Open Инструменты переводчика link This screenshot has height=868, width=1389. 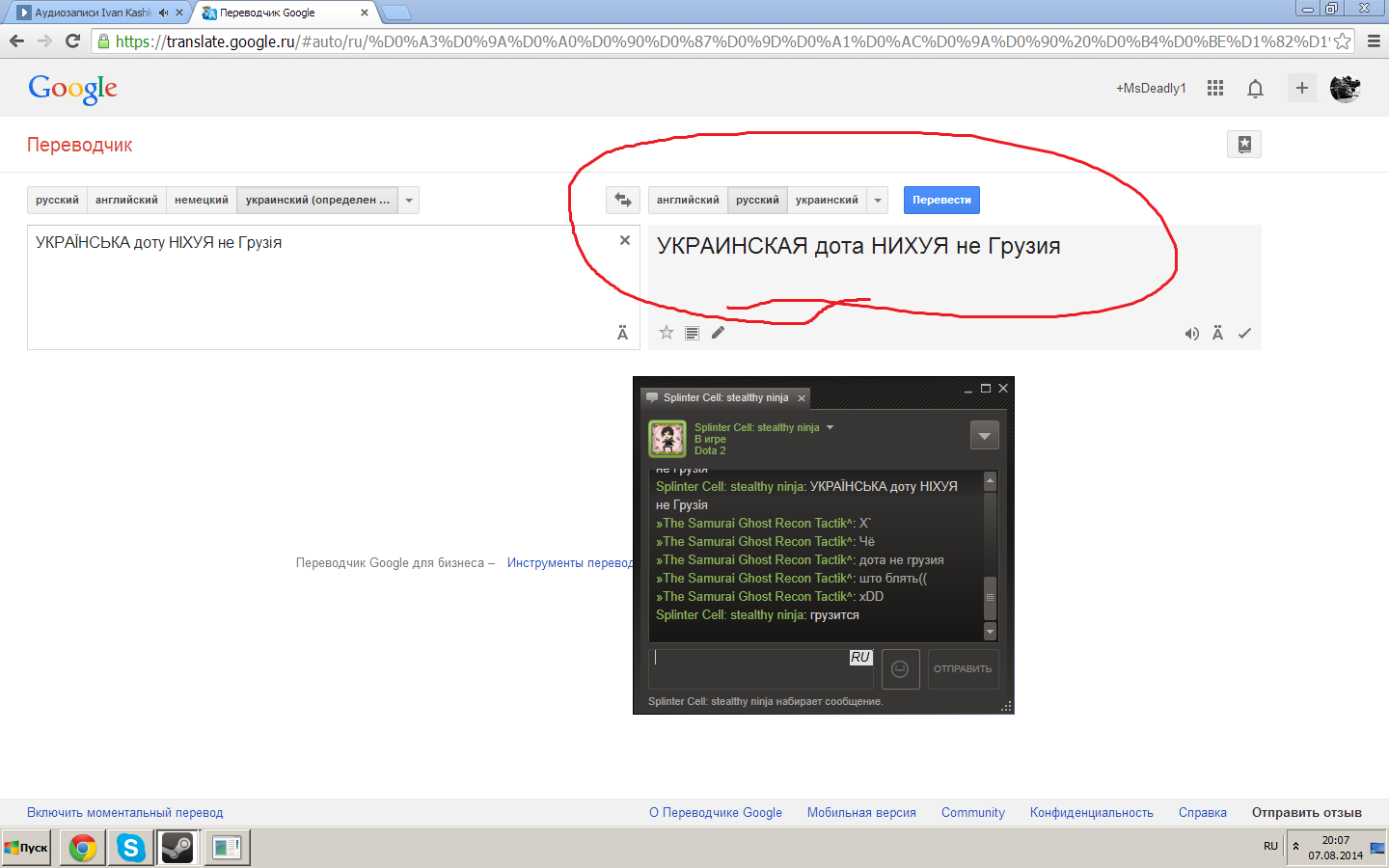point(570,562)
